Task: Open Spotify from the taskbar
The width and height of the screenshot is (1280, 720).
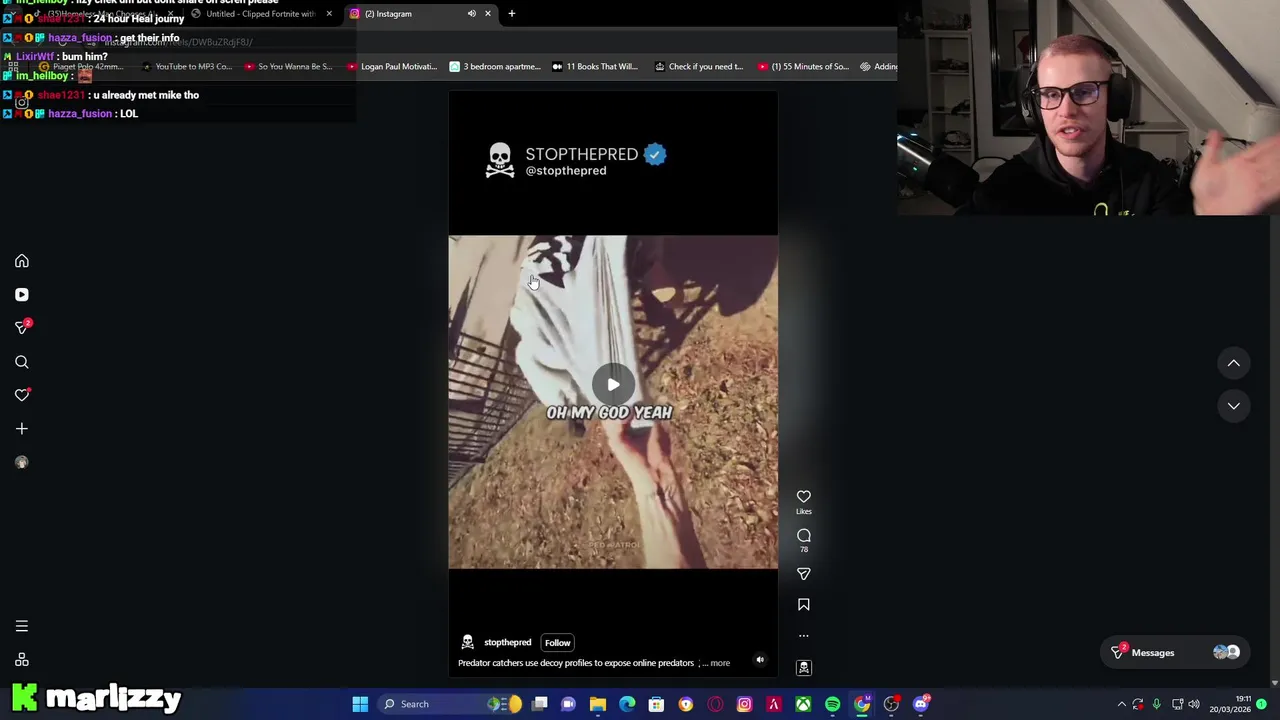Action: [832, 704]
